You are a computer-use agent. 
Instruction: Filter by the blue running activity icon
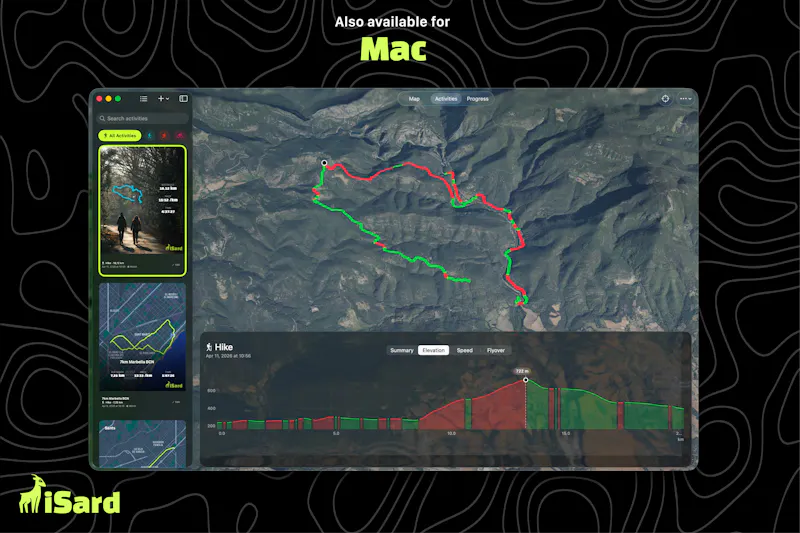point(150,136)
